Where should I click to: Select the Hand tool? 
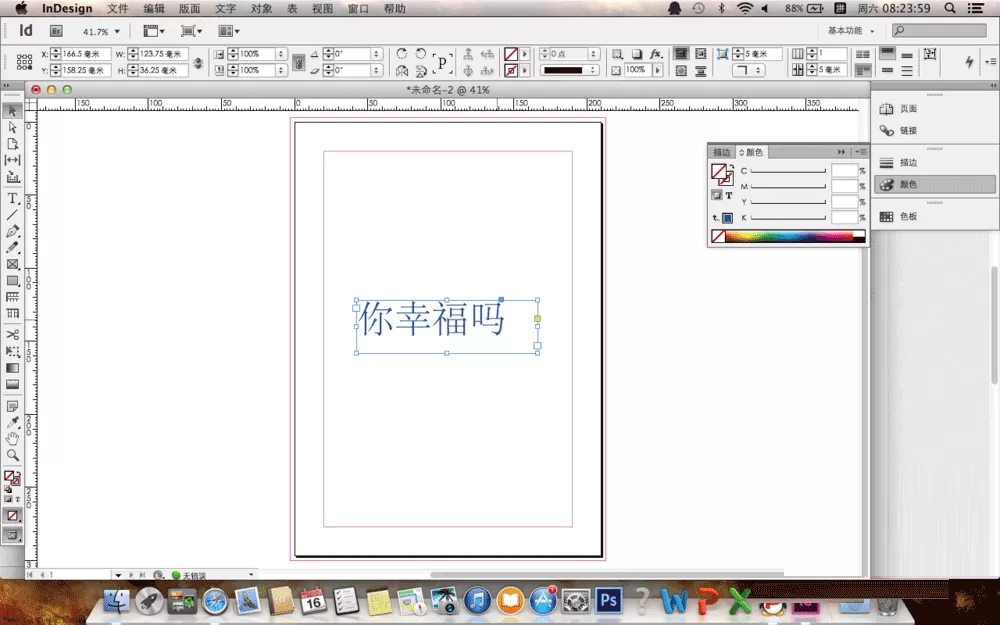12,439
